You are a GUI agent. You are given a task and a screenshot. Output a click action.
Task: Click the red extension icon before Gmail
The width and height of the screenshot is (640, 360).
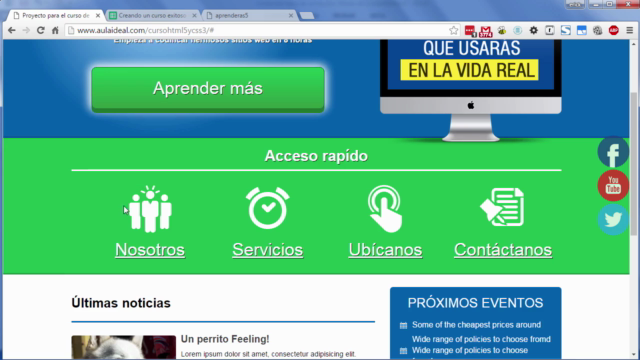[470, 31]
